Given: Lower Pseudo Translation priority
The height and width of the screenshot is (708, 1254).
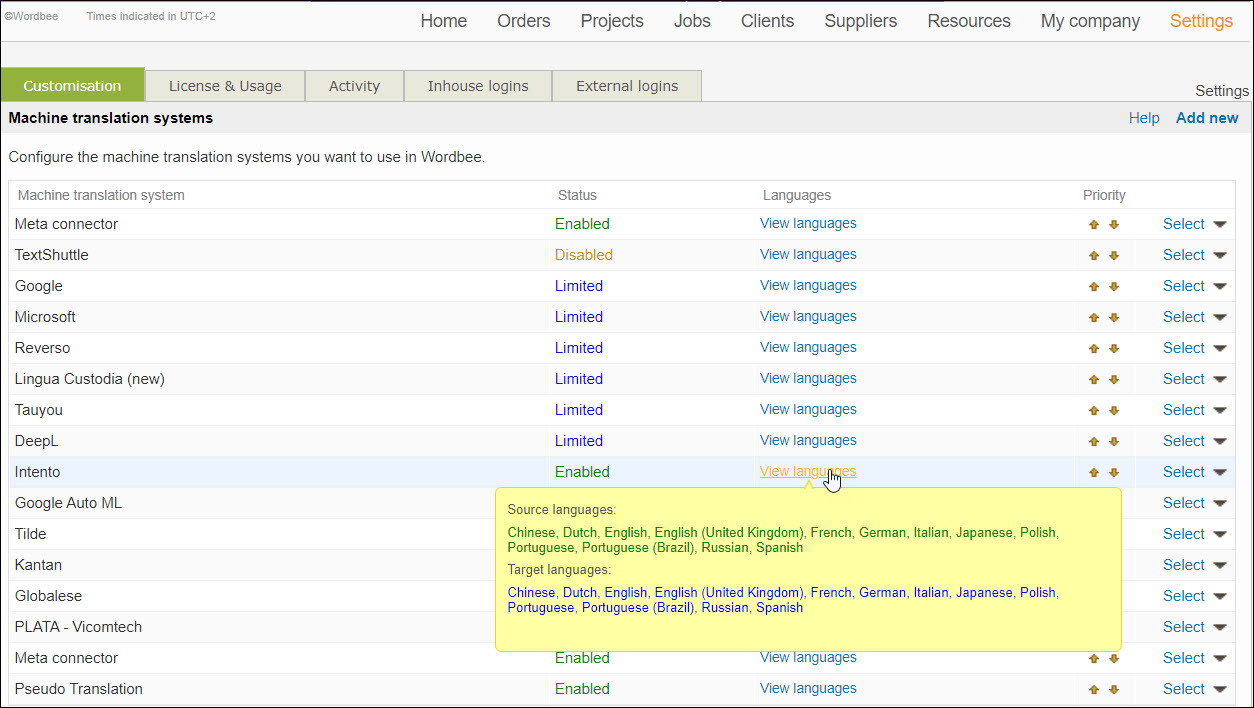Looking at the screenshot, I should click(1113, 689).
